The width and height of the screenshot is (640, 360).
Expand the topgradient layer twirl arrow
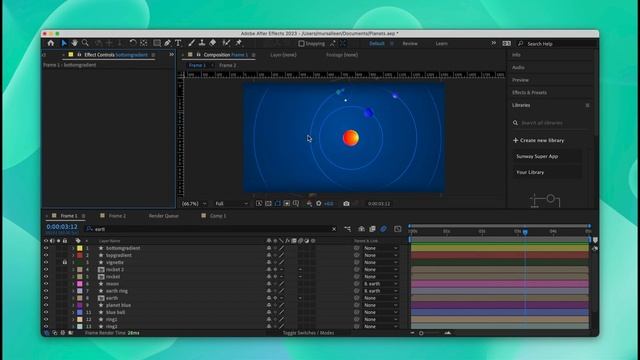pyautogui.click(x=73, y=256)
